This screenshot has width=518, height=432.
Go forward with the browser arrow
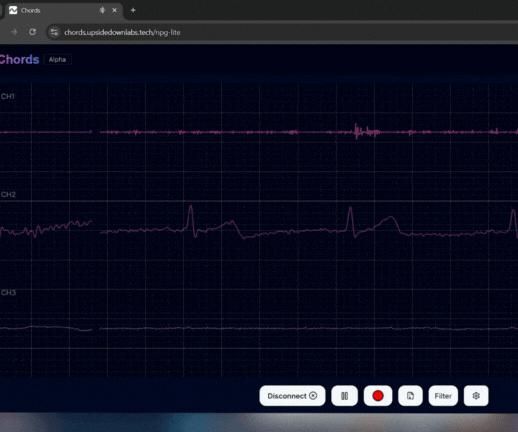point(14,32)
